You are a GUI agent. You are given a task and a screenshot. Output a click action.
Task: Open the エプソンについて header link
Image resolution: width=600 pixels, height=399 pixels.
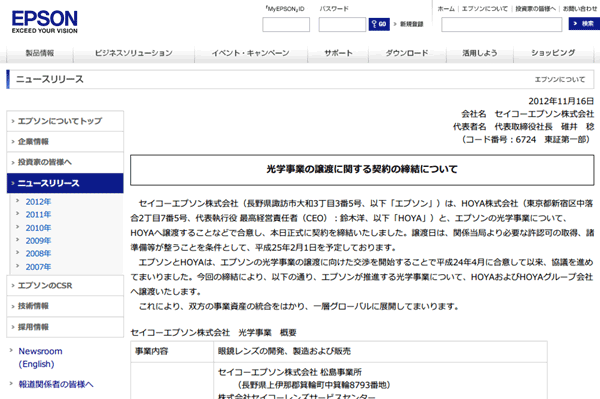484,9
